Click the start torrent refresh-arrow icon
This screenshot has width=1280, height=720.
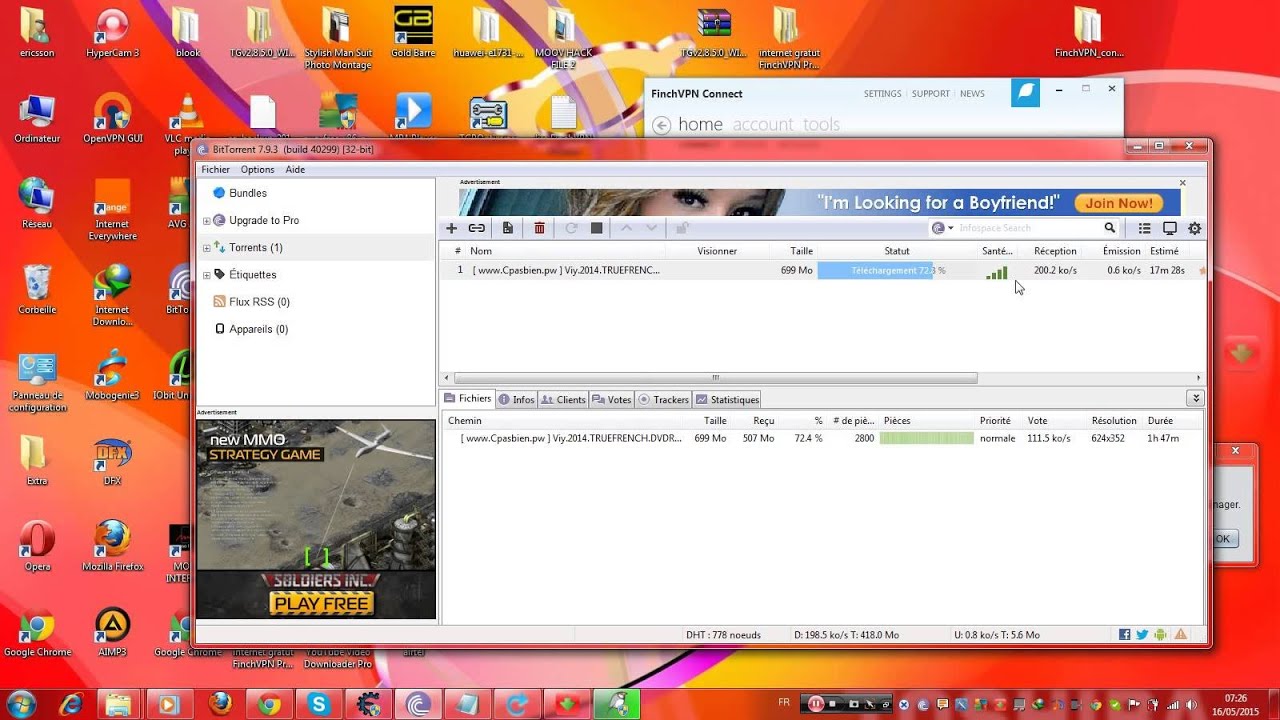pos(571,228)
